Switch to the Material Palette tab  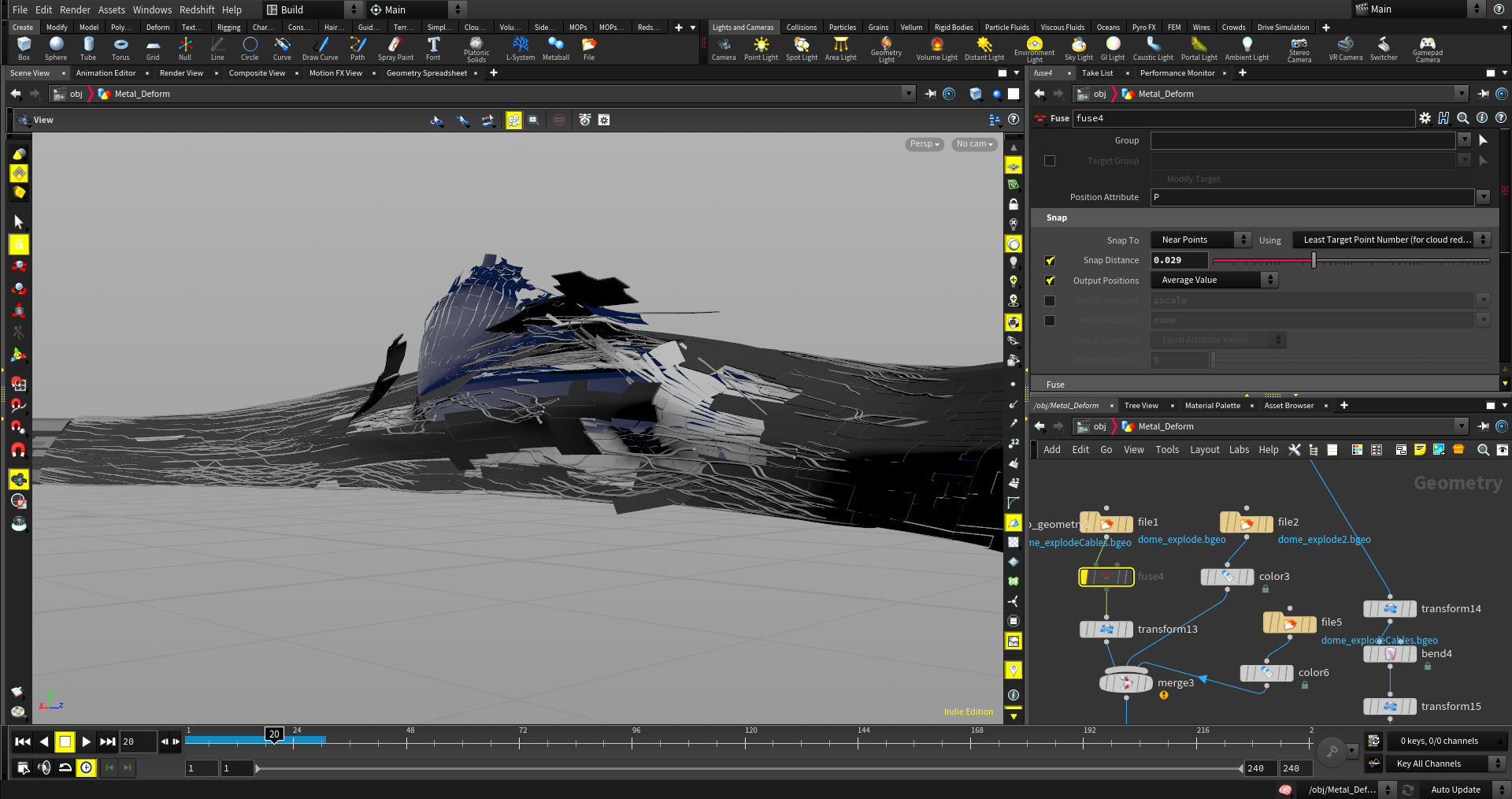1212,406
